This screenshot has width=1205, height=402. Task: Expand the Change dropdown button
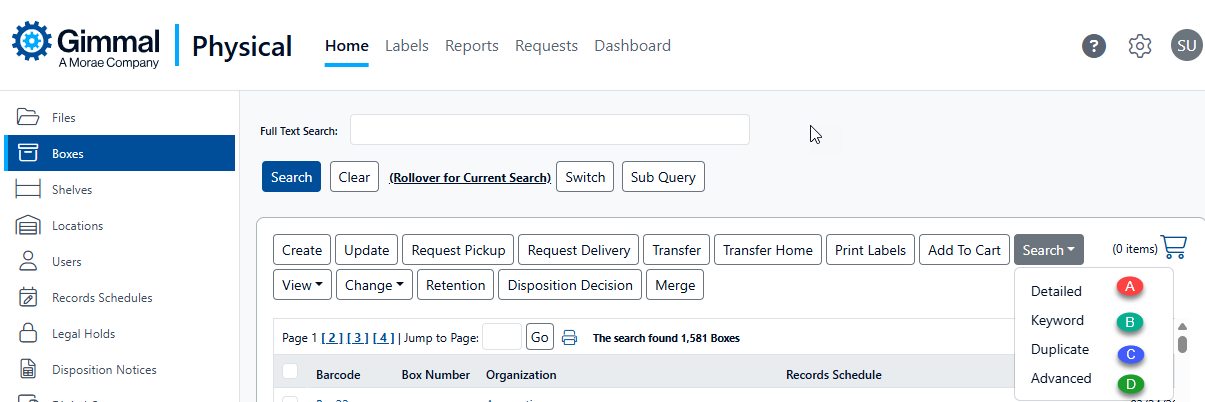[374, 285]
